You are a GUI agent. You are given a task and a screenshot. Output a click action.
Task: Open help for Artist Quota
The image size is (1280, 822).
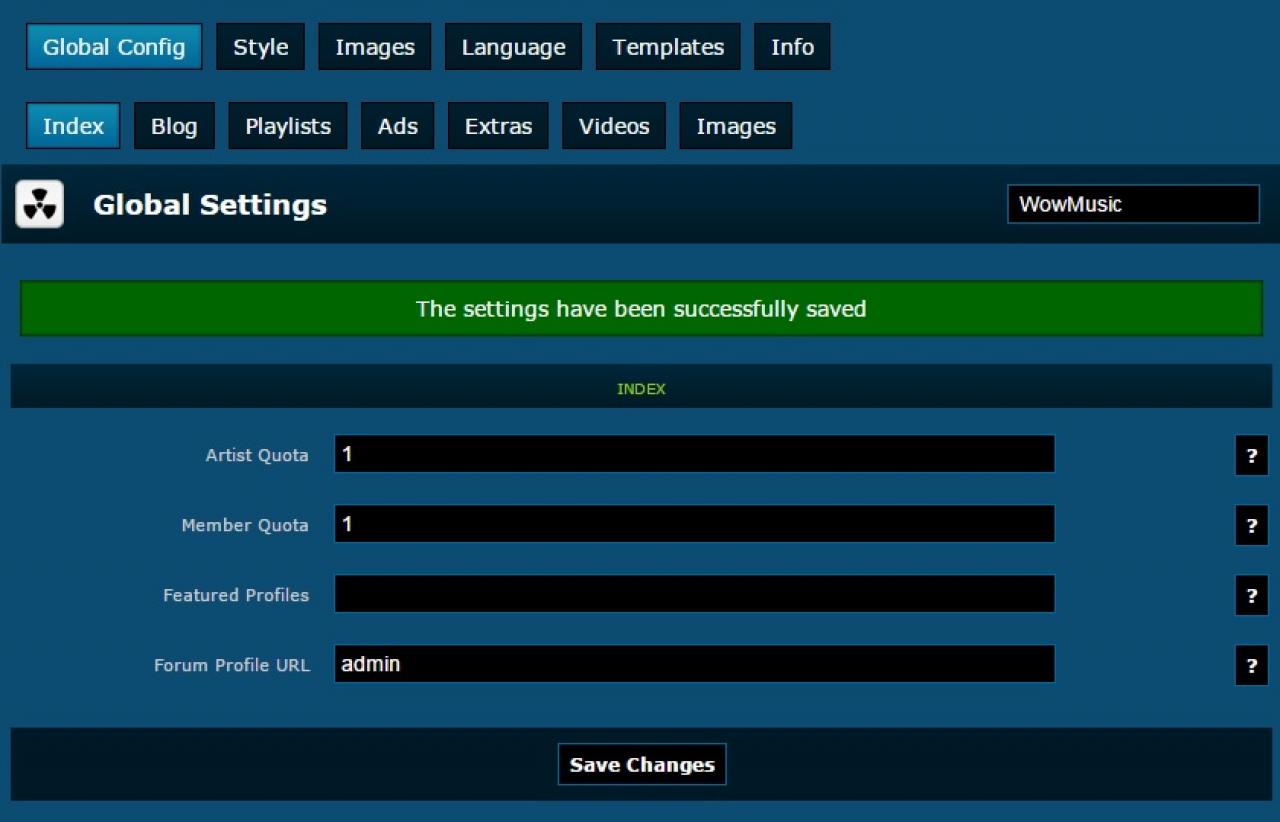(x=1251, y=455)
